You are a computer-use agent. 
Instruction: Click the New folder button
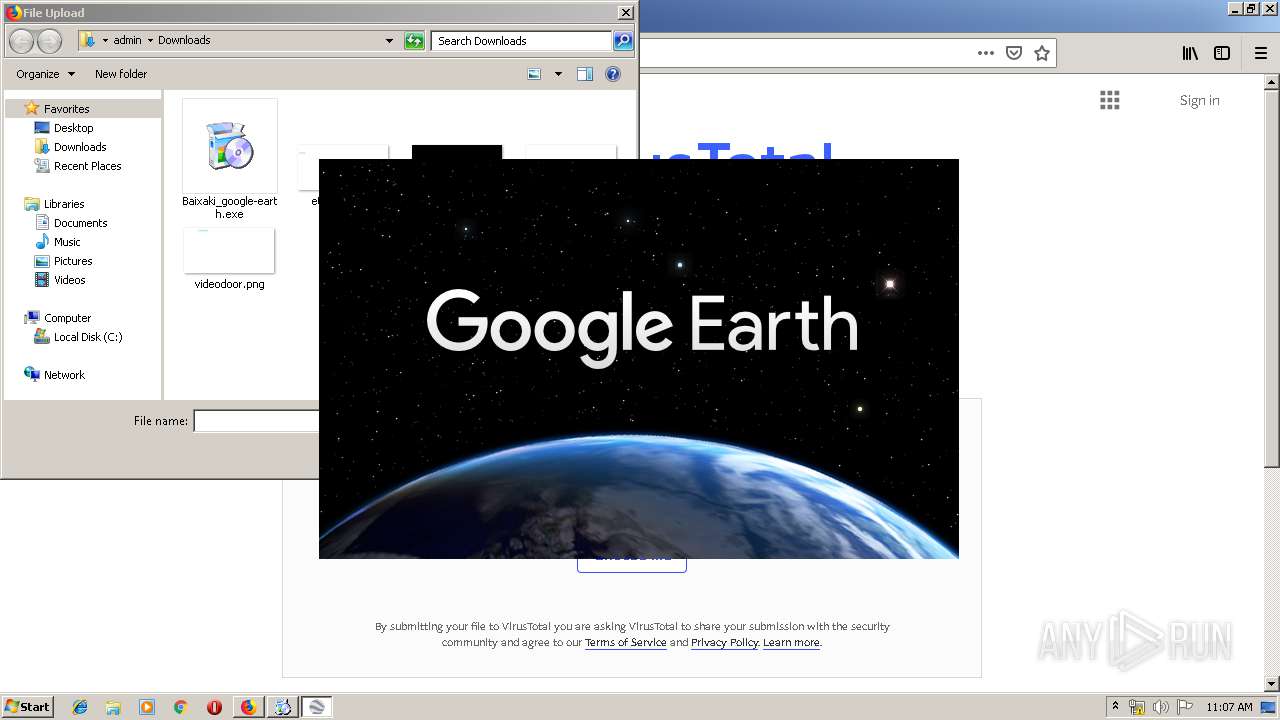(121, 74)
